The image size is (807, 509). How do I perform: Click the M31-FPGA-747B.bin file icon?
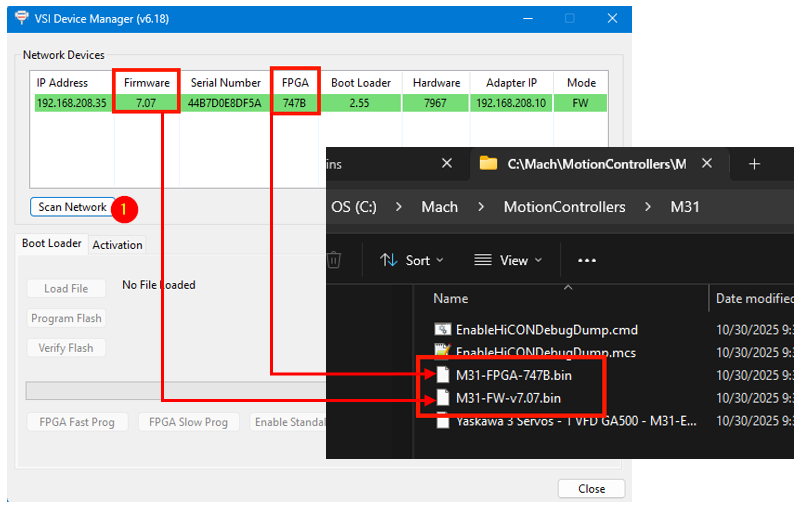point(443,375)
